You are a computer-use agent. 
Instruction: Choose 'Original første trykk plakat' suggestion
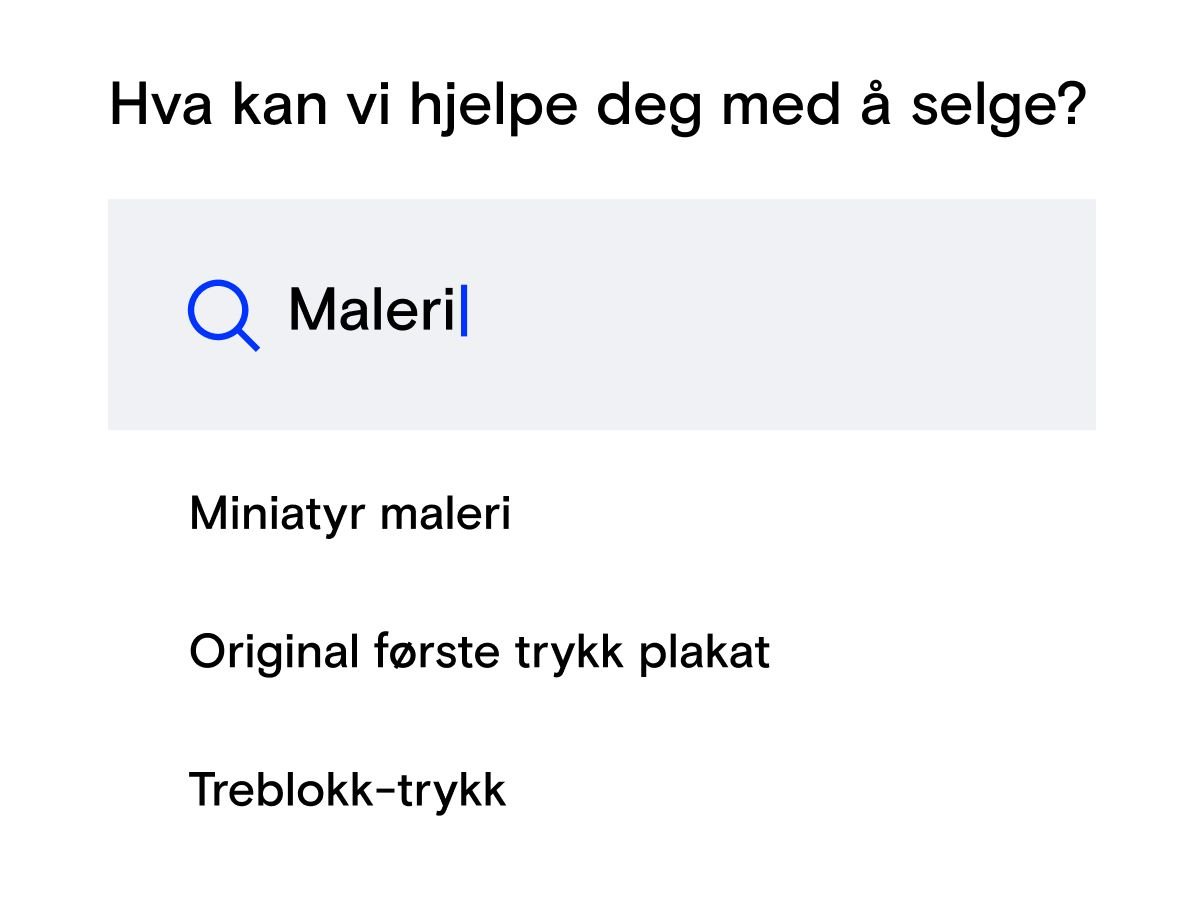(x=479, y=653)
